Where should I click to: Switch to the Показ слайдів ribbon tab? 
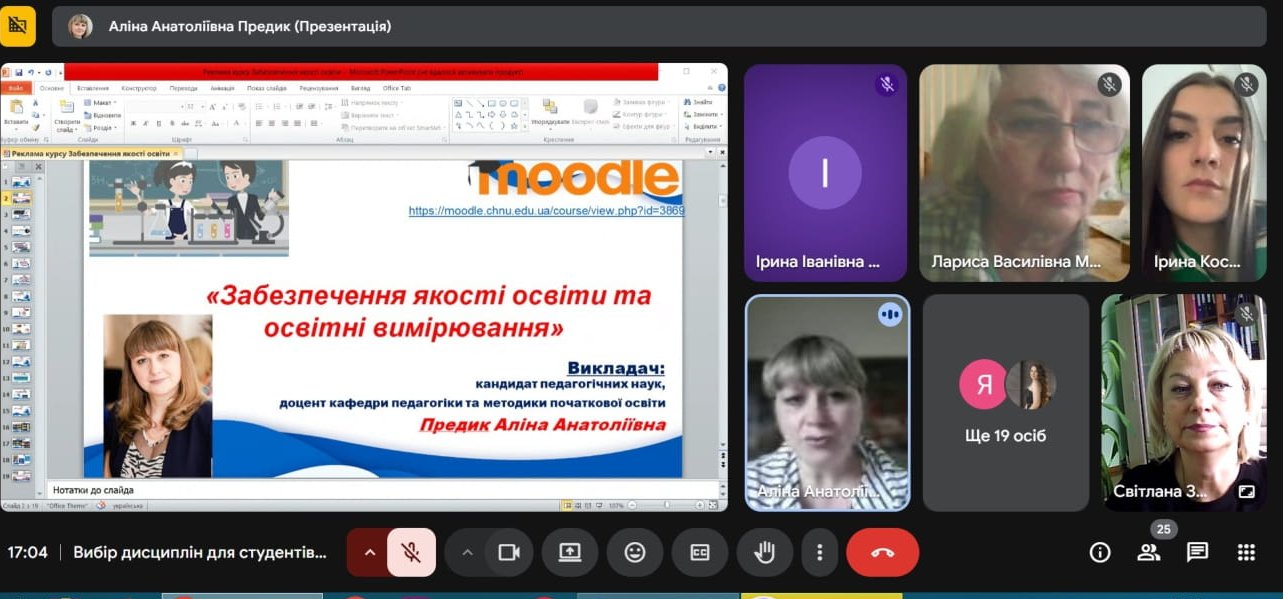point(267,88)
